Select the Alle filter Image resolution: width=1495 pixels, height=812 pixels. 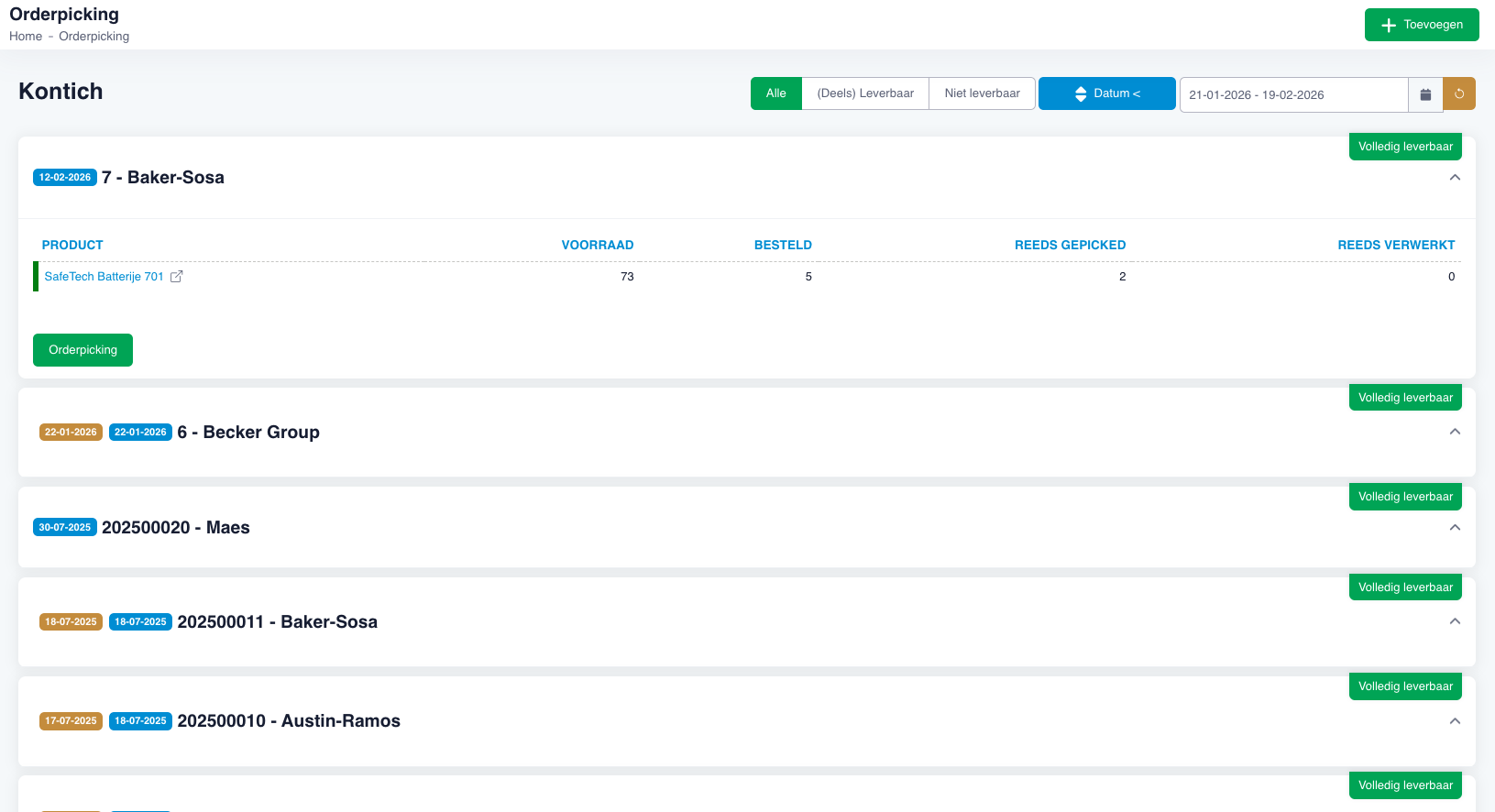click(775, 93)
